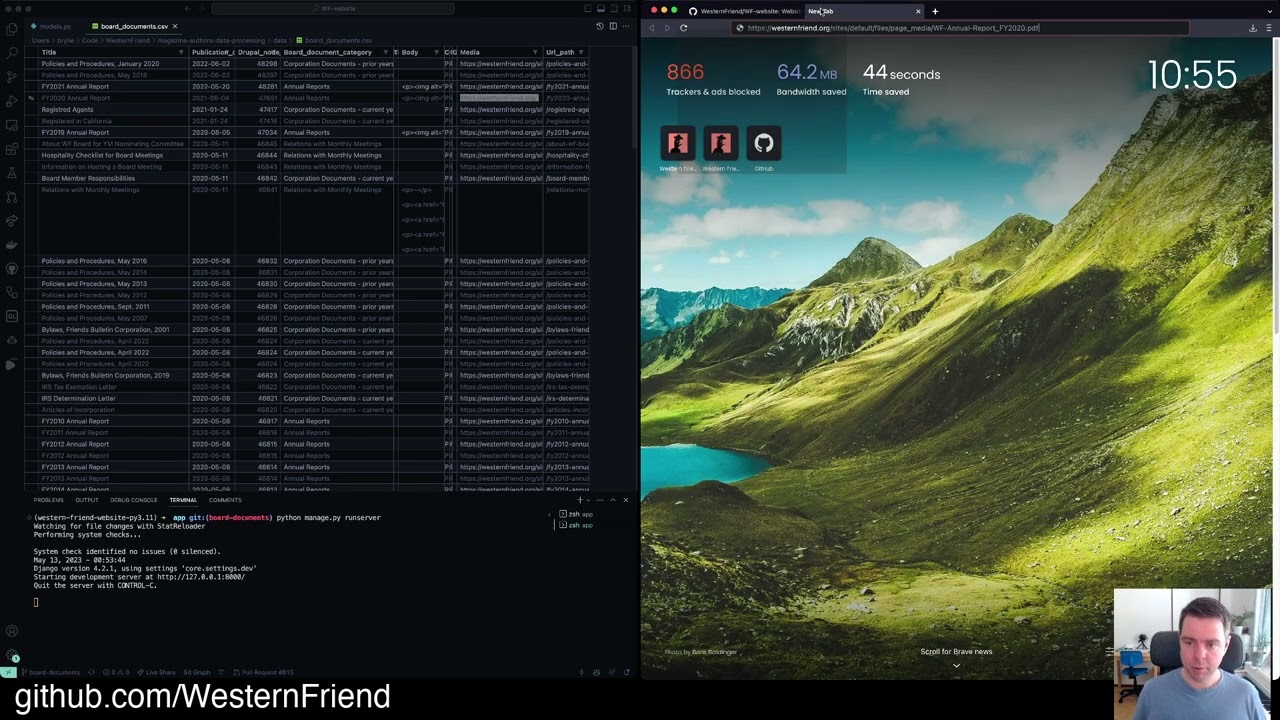Select the highlighted Media cell in the FY2020 Annual Report row
1280x720 pixels.
pyautogui.click(x=499, y=98)
